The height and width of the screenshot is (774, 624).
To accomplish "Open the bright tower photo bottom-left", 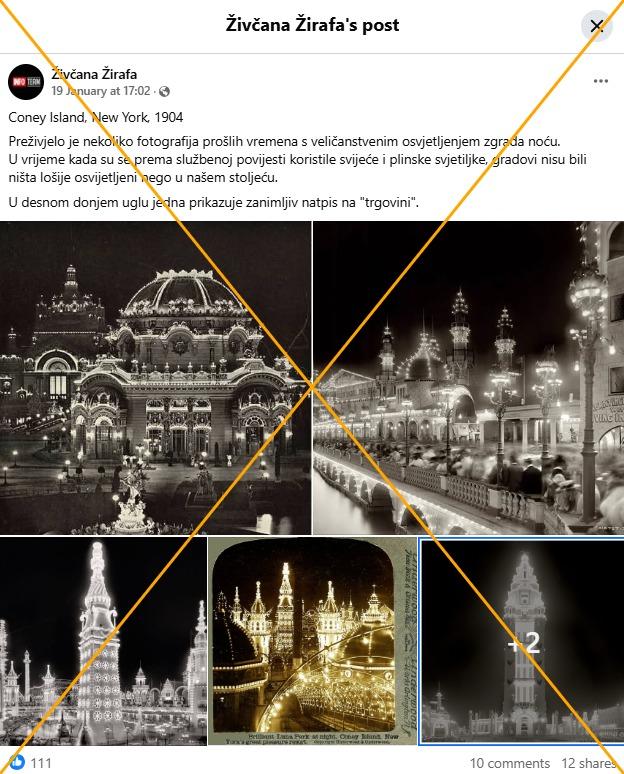I will tap(103, 641).
